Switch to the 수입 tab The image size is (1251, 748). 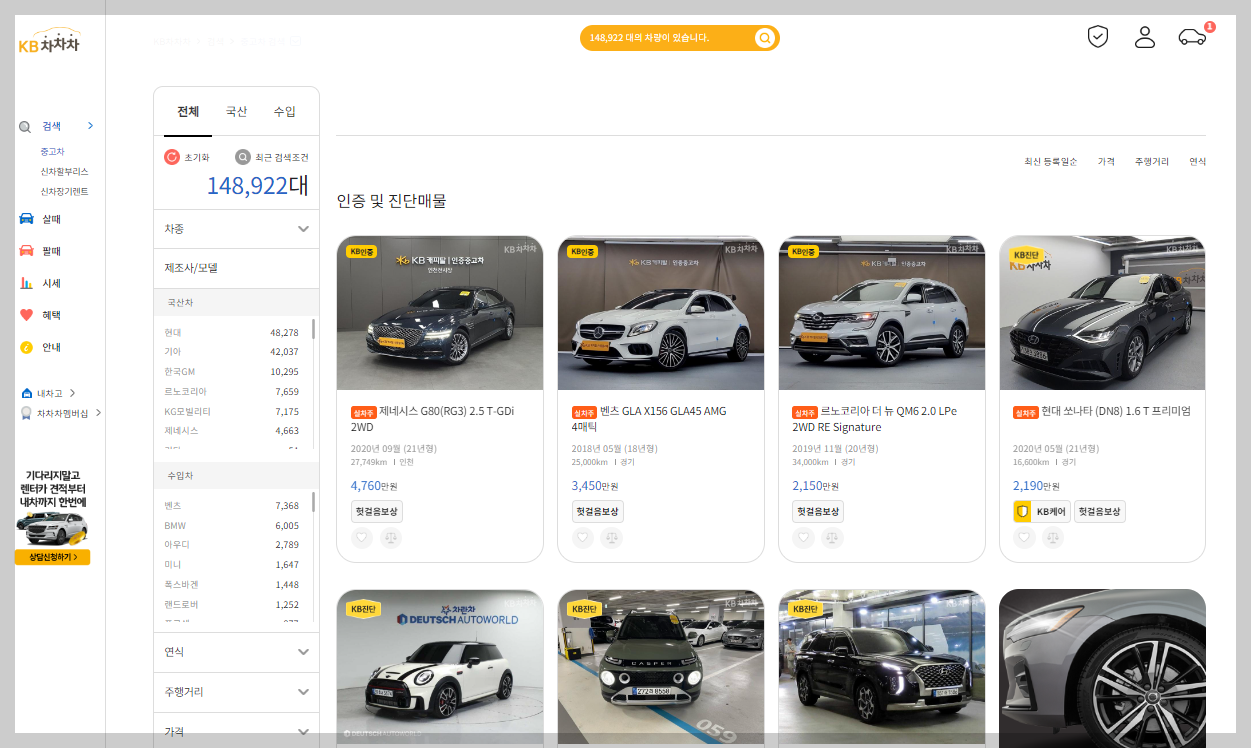point(285,112)
